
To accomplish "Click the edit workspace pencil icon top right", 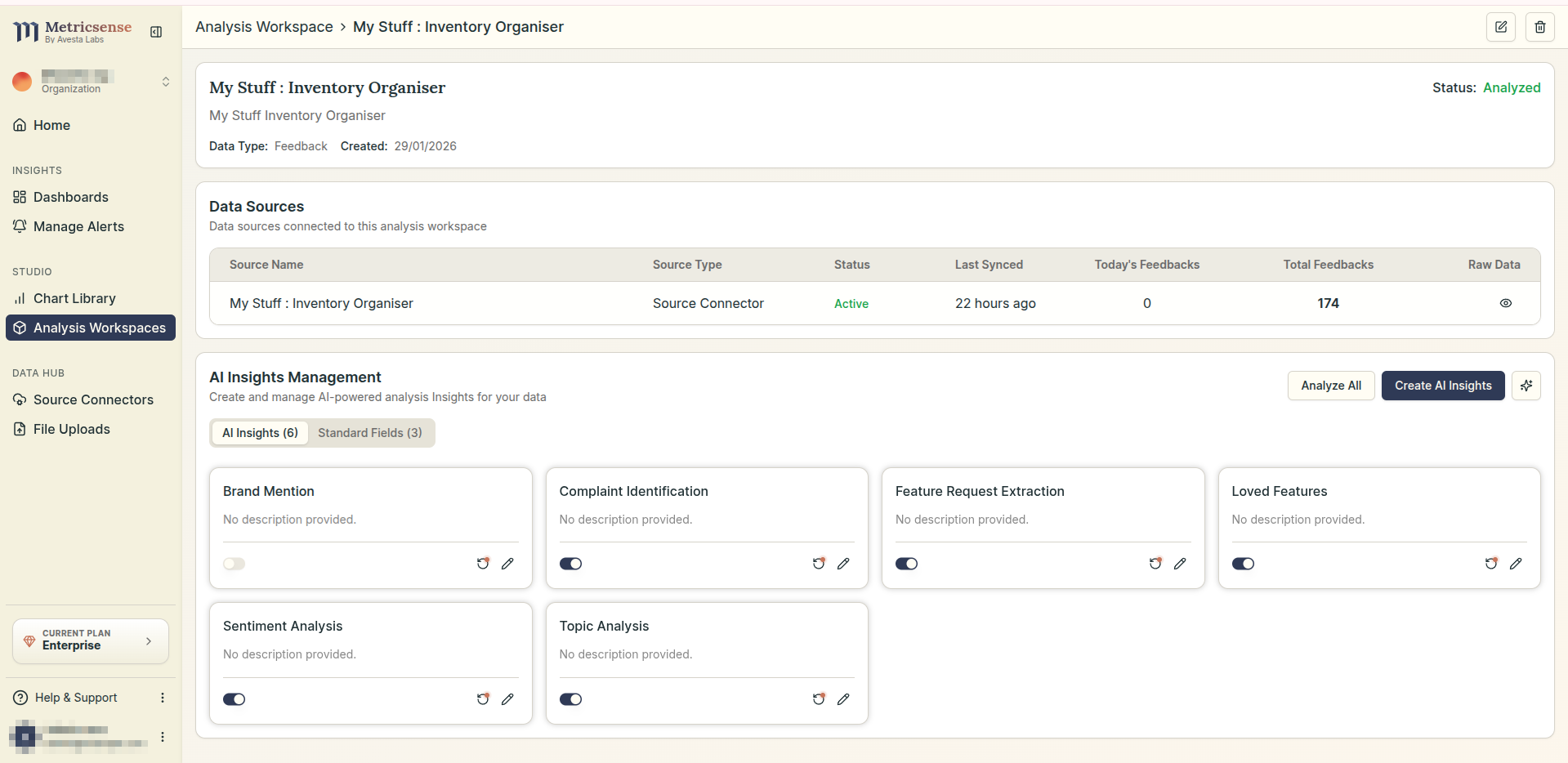I will 1500,27.
